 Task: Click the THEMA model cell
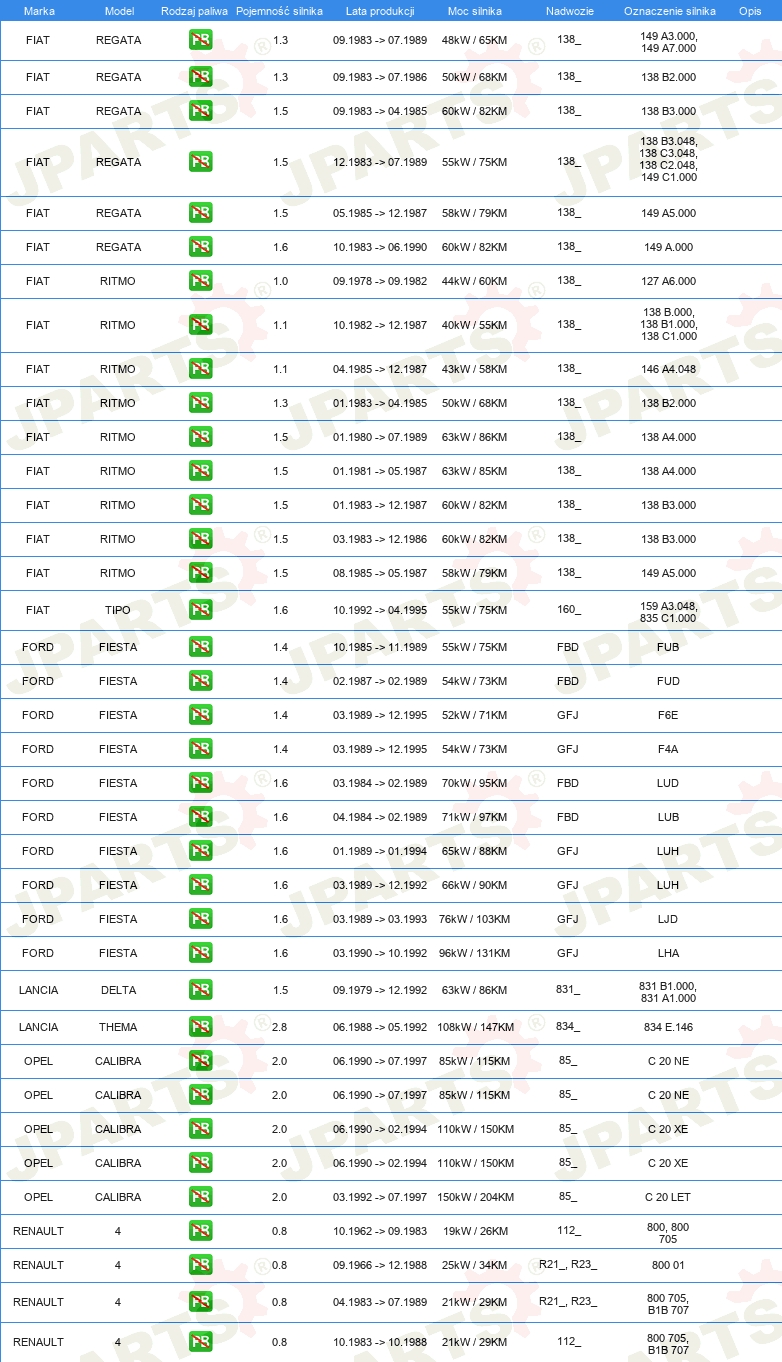[118, 1027]
